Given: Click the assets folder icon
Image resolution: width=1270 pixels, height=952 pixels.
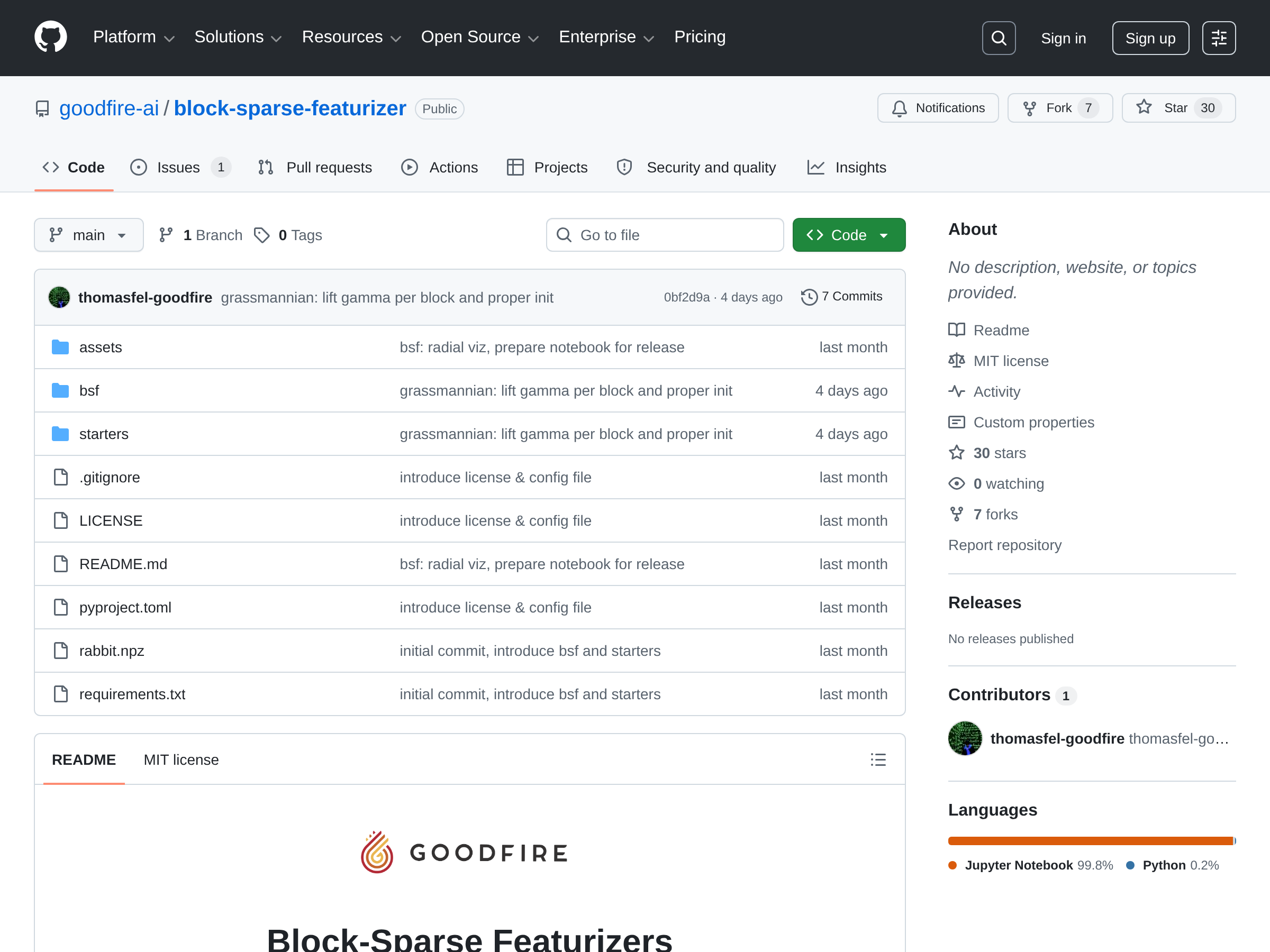Looking at the screenshot, I should point(60,347).
